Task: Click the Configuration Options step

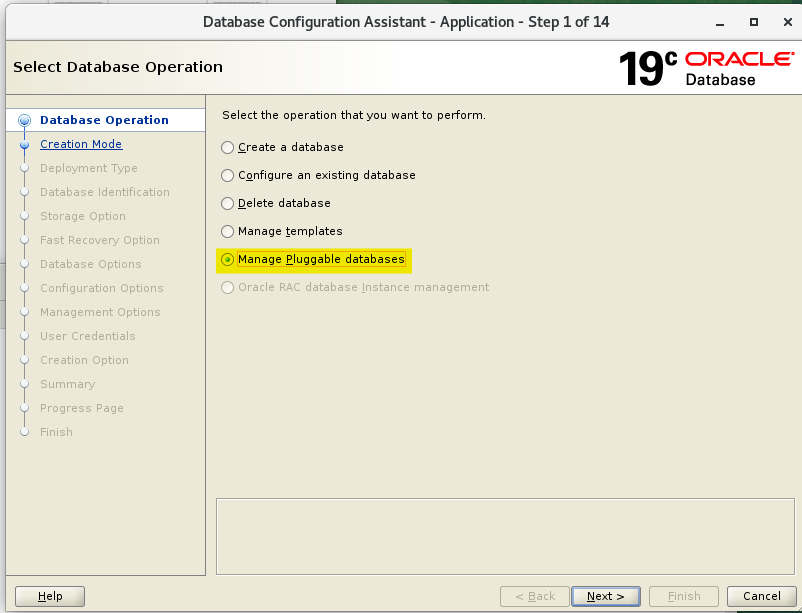Action: click(x=102, y=289)
